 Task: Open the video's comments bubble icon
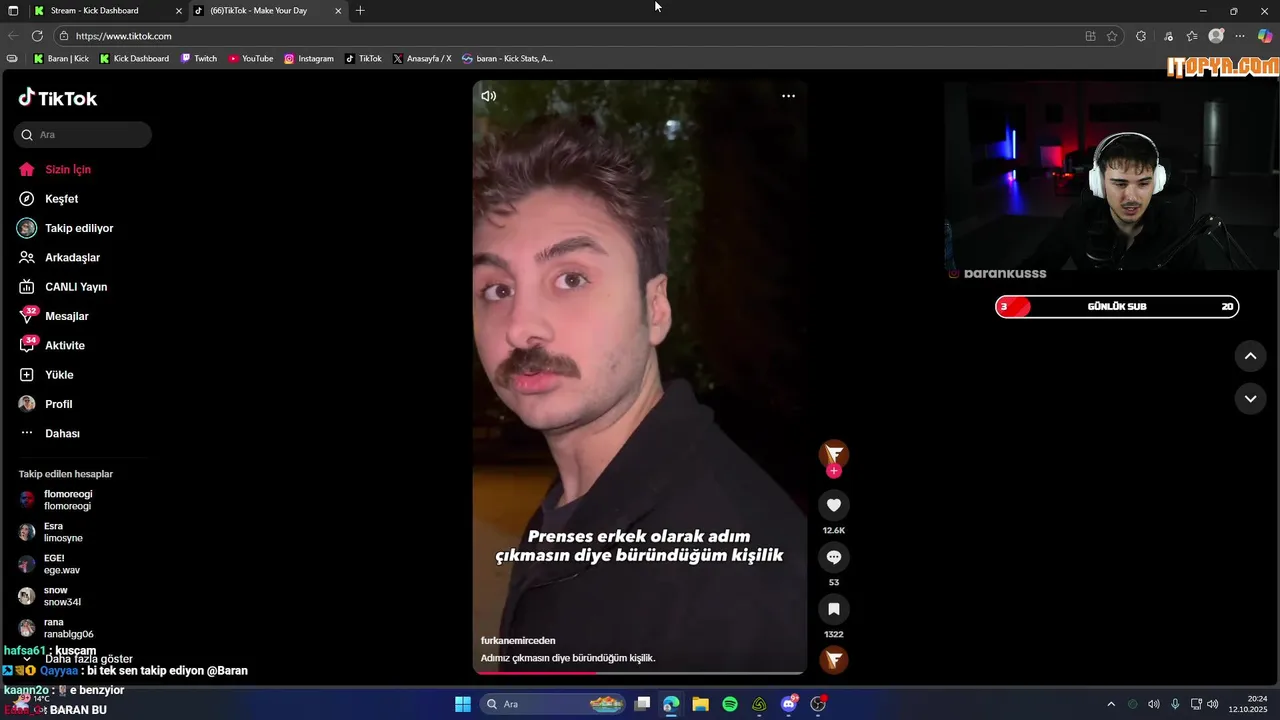click(x=834, y=557)
